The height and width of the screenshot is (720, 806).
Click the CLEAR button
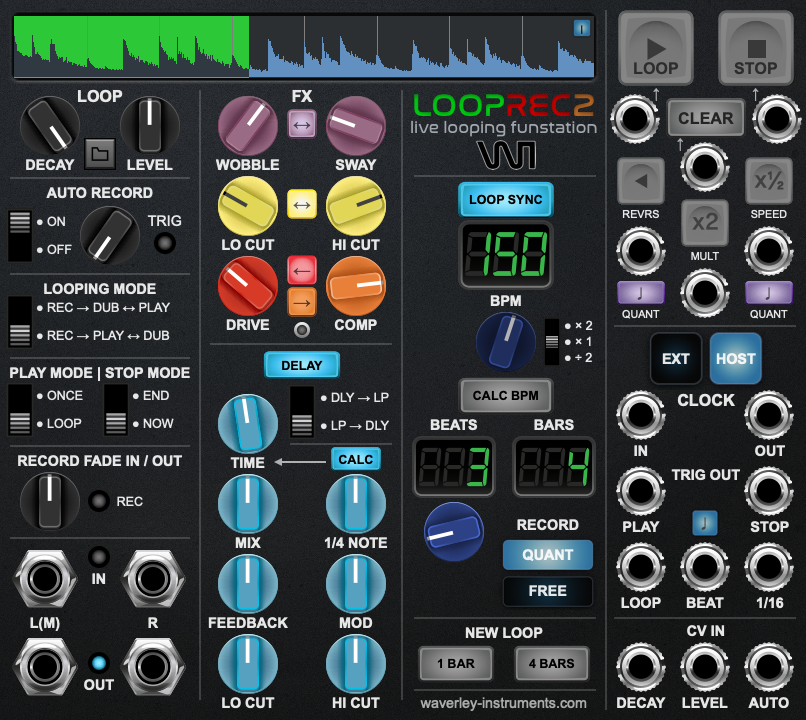pos(706,118)
